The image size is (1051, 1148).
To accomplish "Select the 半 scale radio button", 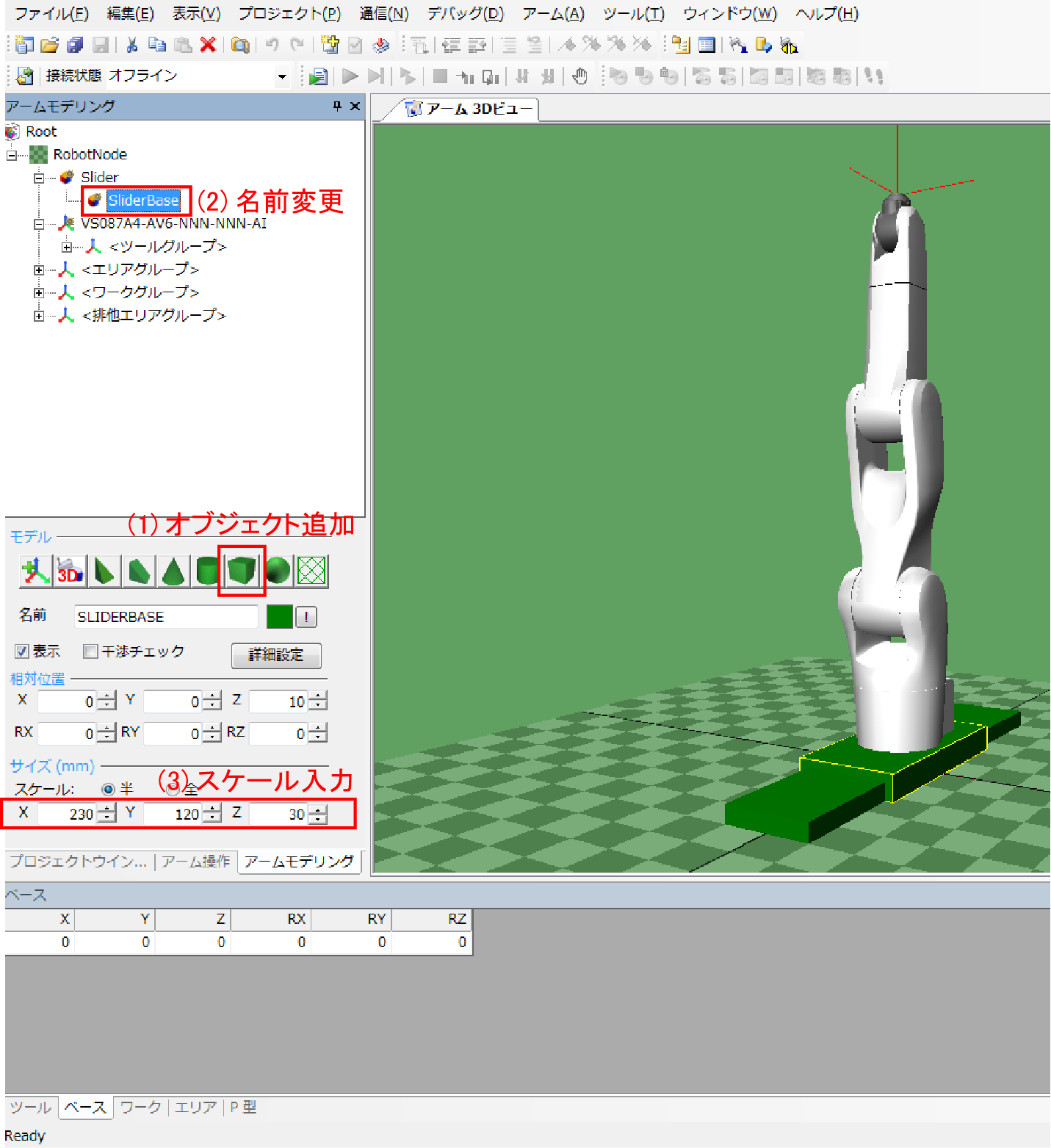I will [108, 789].
